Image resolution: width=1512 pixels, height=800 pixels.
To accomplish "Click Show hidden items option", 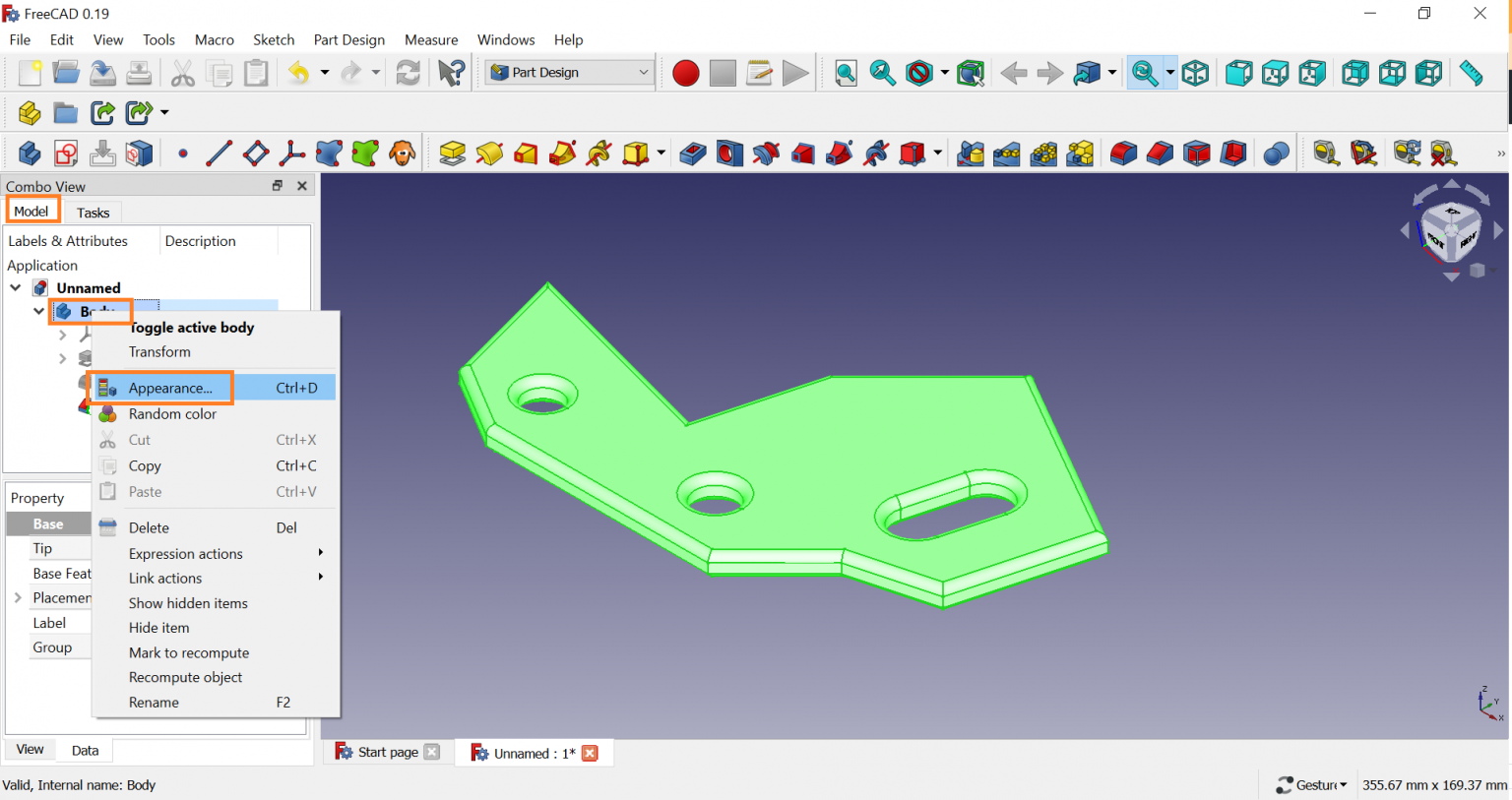I will pos(188,603).
